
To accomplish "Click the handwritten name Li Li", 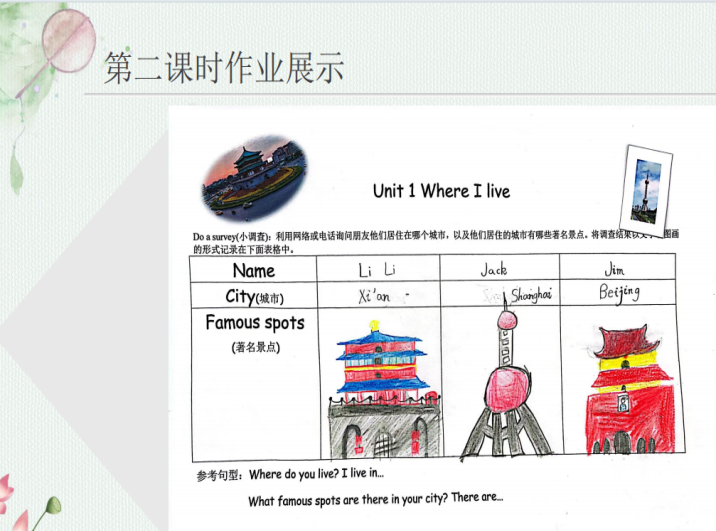I will [377, 270].
